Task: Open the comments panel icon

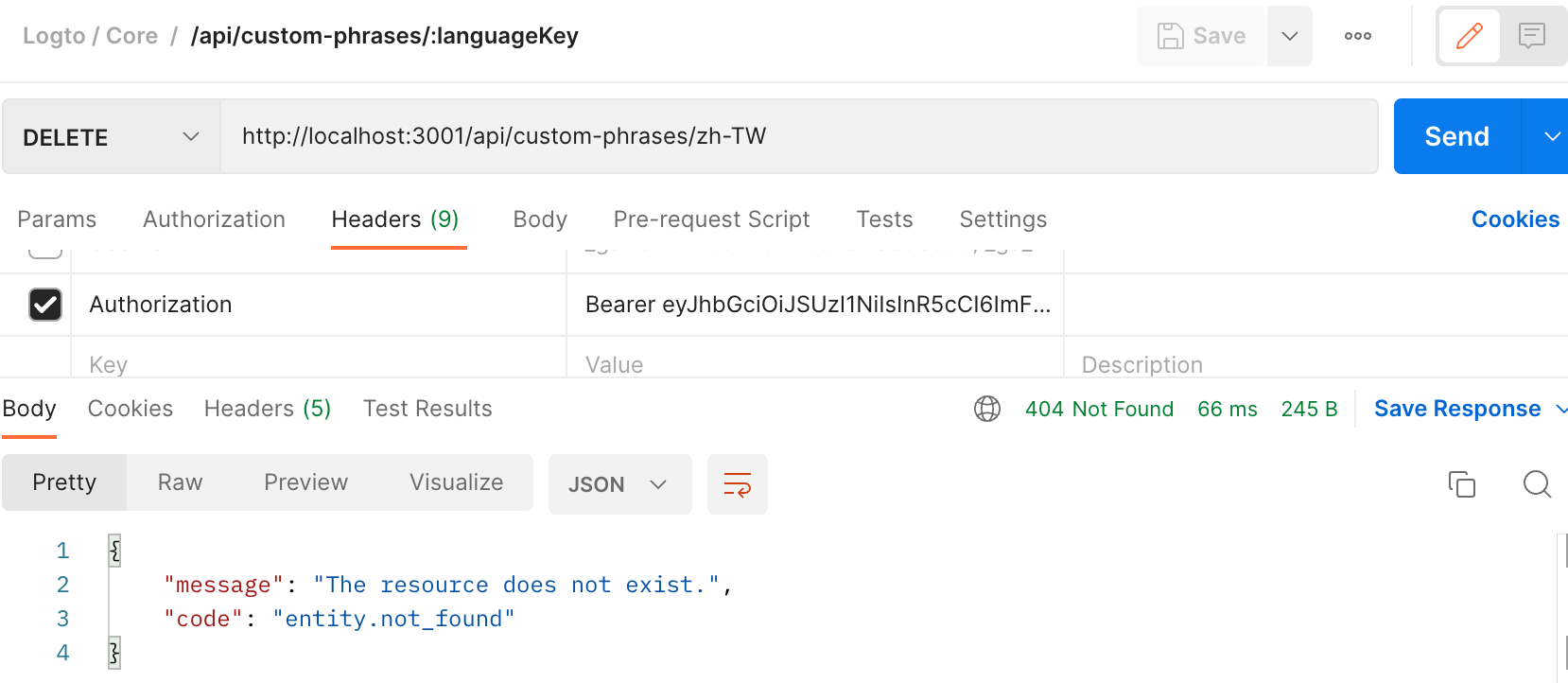Action: 1531,36
